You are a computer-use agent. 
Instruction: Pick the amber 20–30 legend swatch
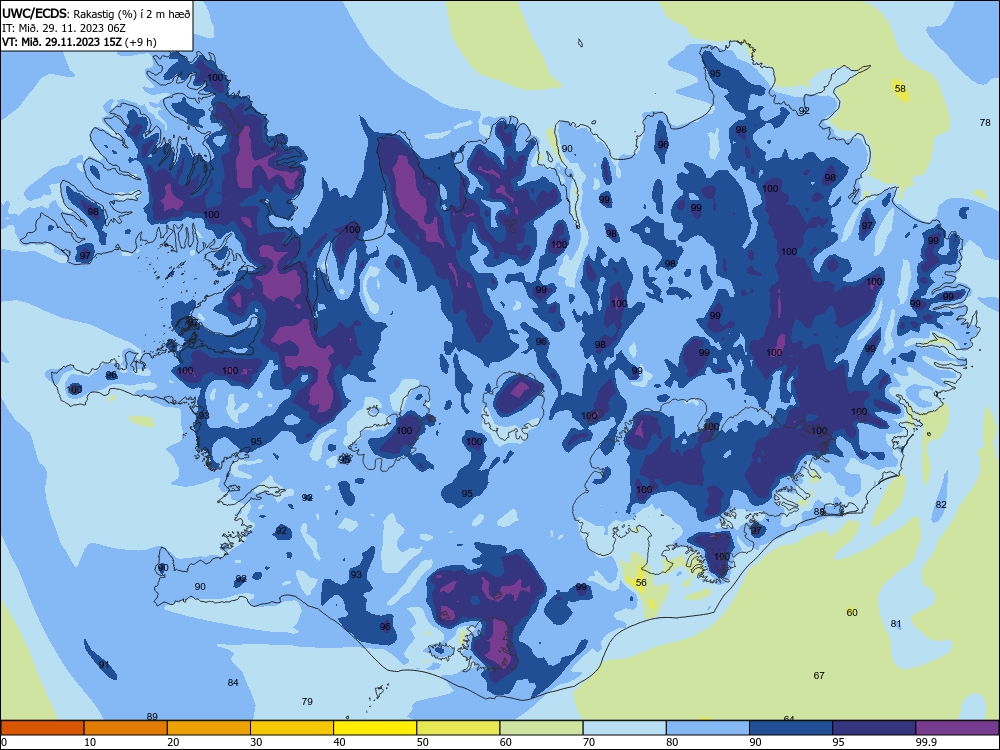(x=209, y=728)
